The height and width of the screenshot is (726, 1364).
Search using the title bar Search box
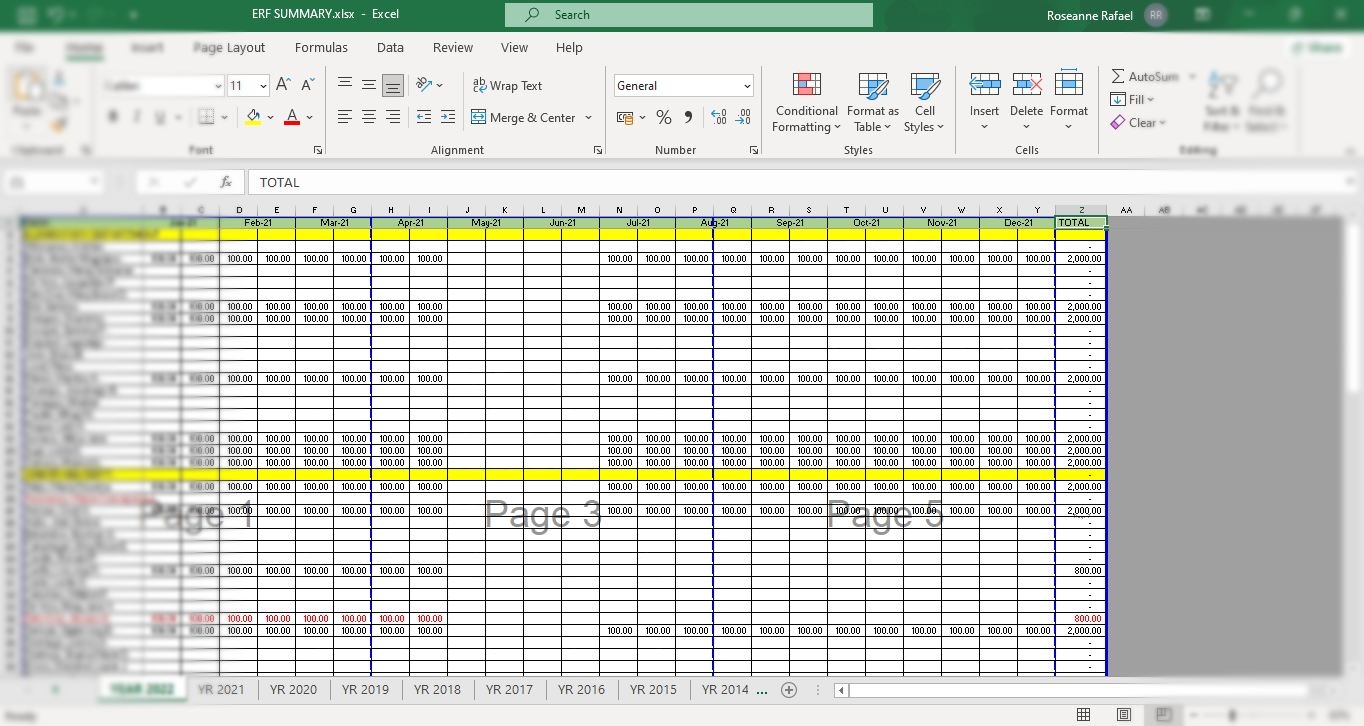(689, 15)
